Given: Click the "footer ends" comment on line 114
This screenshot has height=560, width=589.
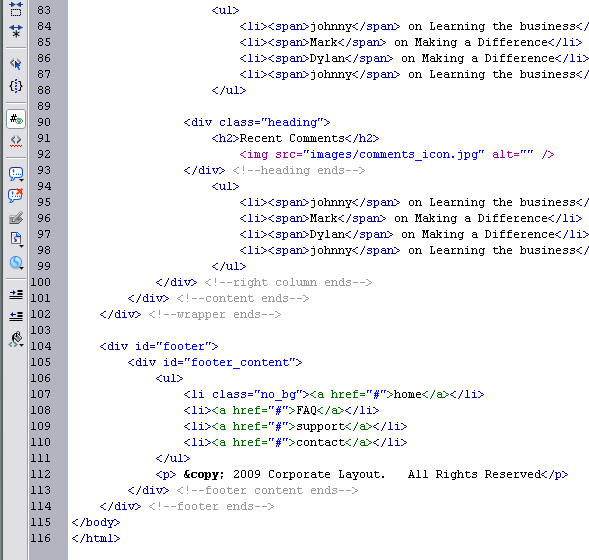Looking at the screenshot, I should pos(211,507).
